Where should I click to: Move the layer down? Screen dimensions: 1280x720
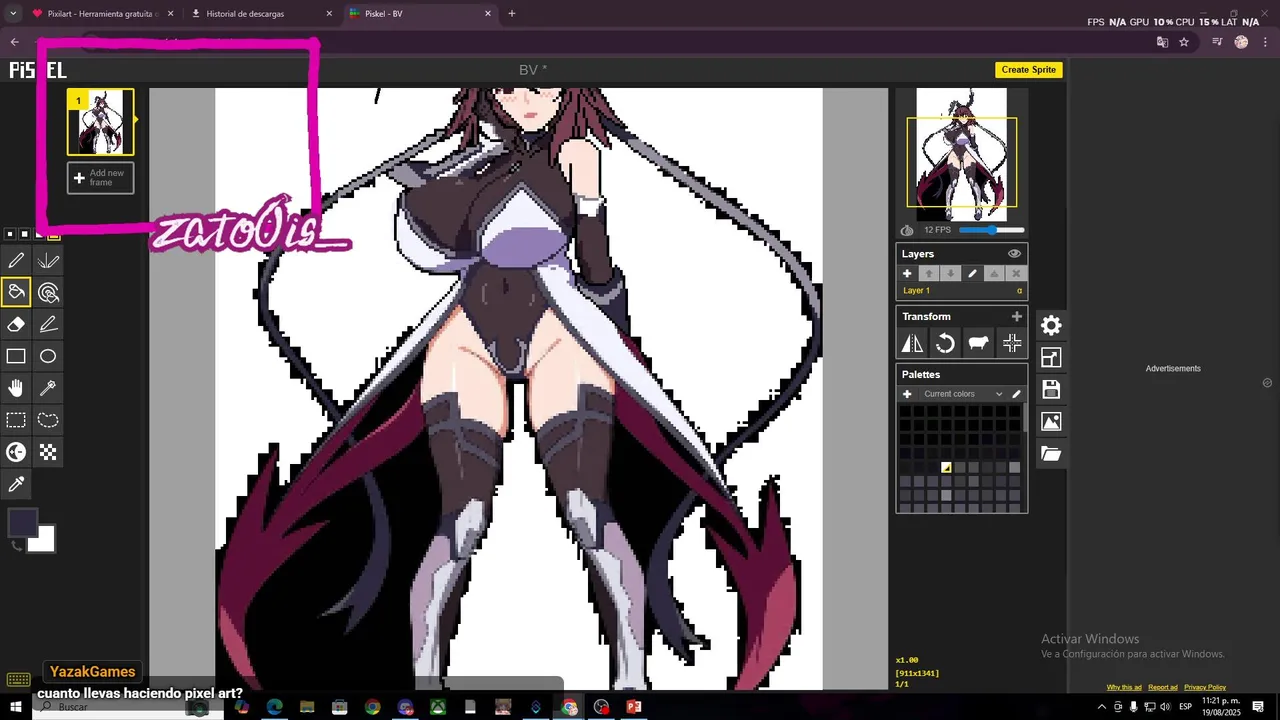(951, 273)
